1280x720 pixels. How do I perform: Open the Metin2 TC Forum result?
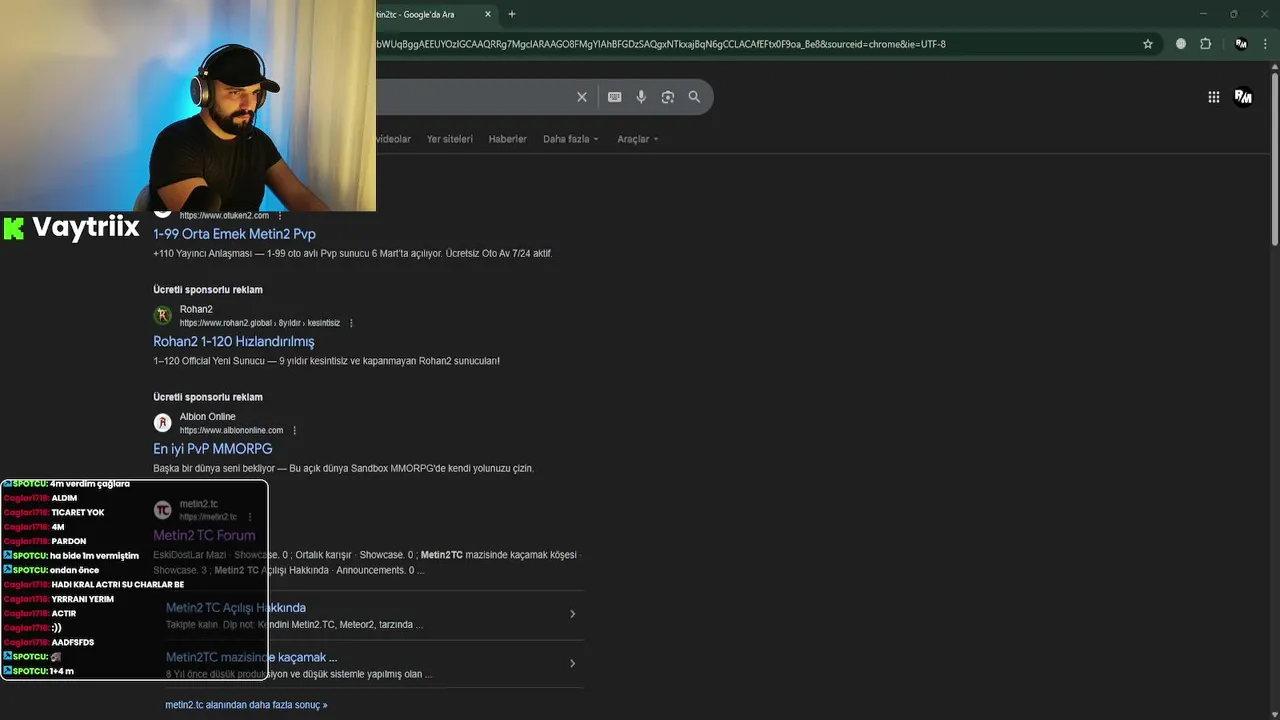tap(204, 535)
